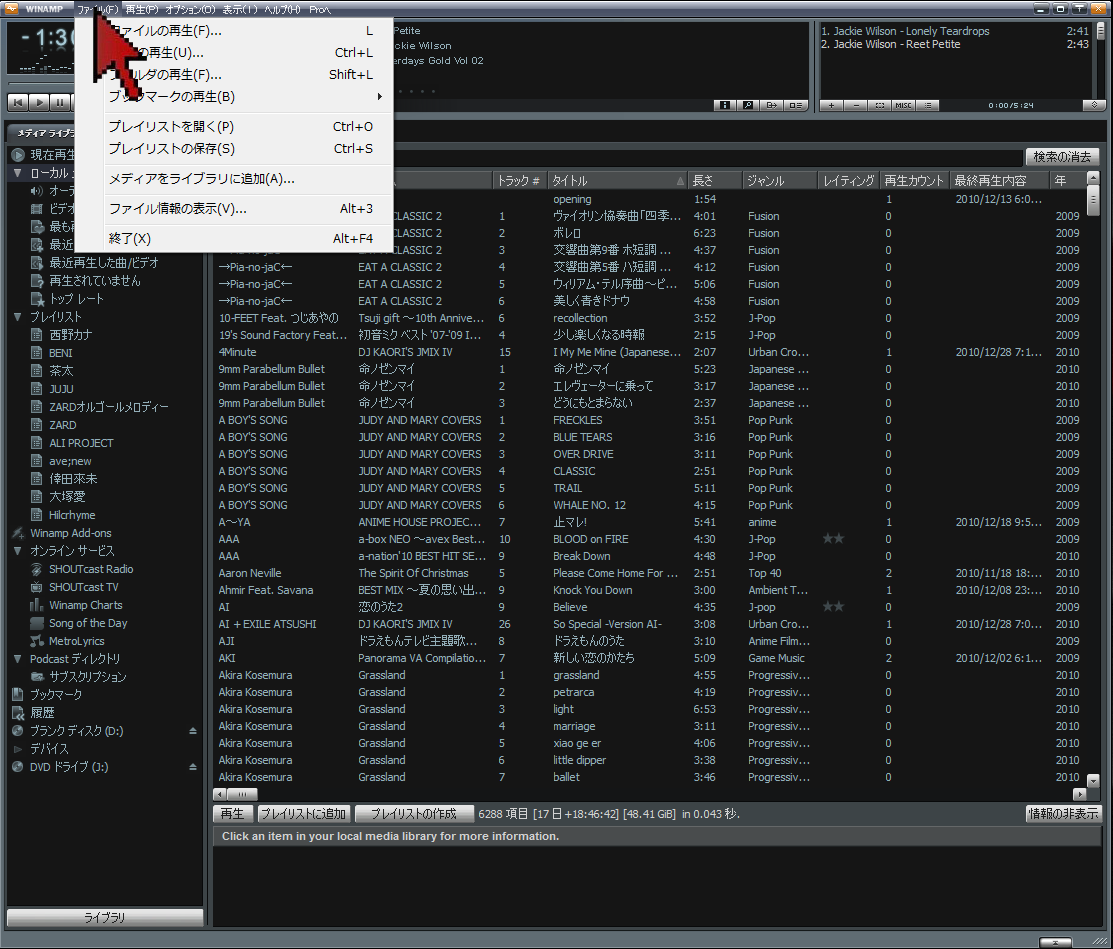Click プレイリストに追加 button
Screen dimensions: 1113x949
coord(304,813)
